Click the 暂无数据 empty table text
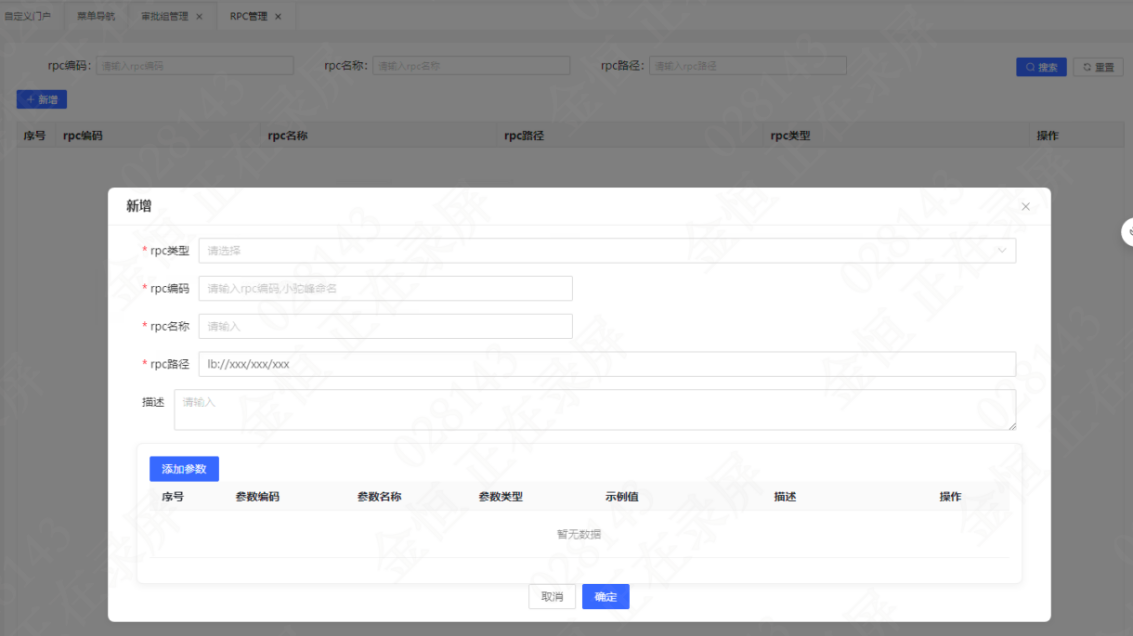This screenshot has width=1133, height=636. click(579, 534)
